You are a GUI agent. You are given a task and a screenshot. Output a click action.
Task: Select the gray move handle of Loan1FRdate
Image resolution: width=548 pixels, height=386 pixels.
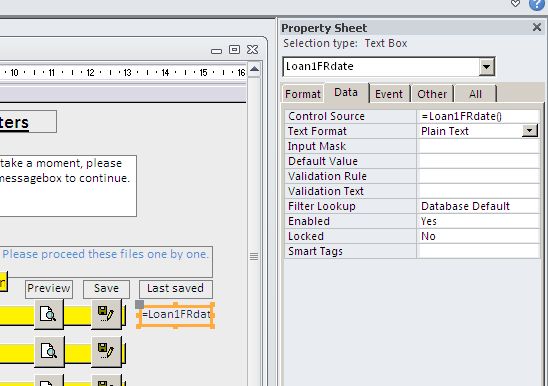139,304
